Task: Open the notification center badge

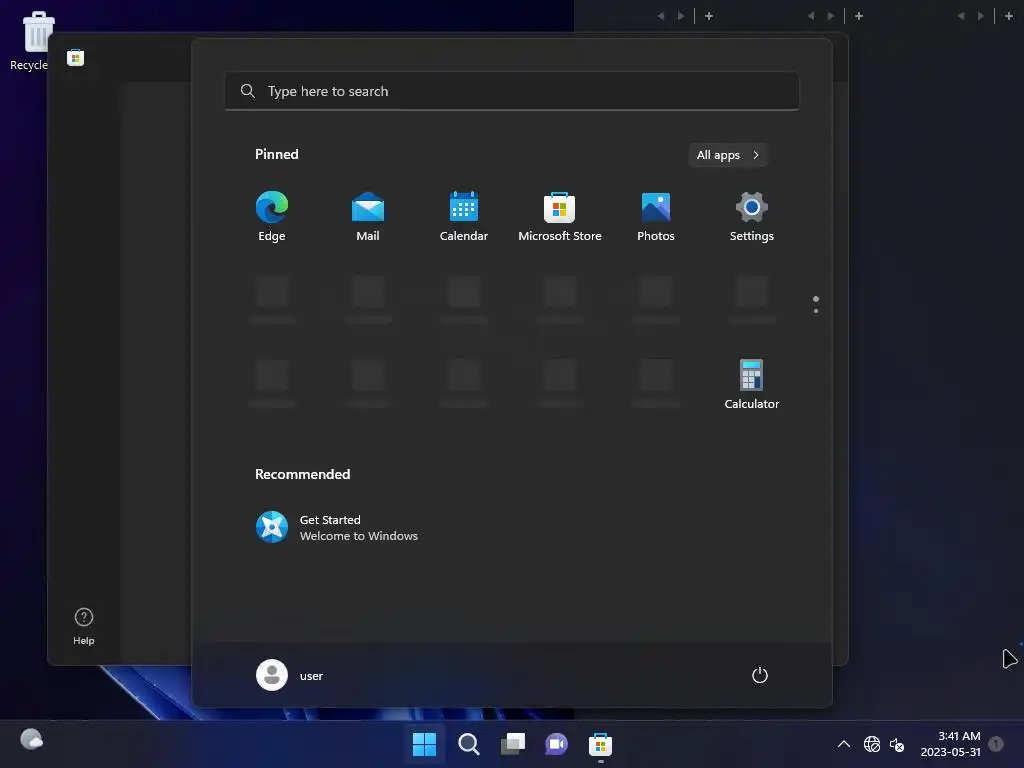Action: [x=996, y=743]
